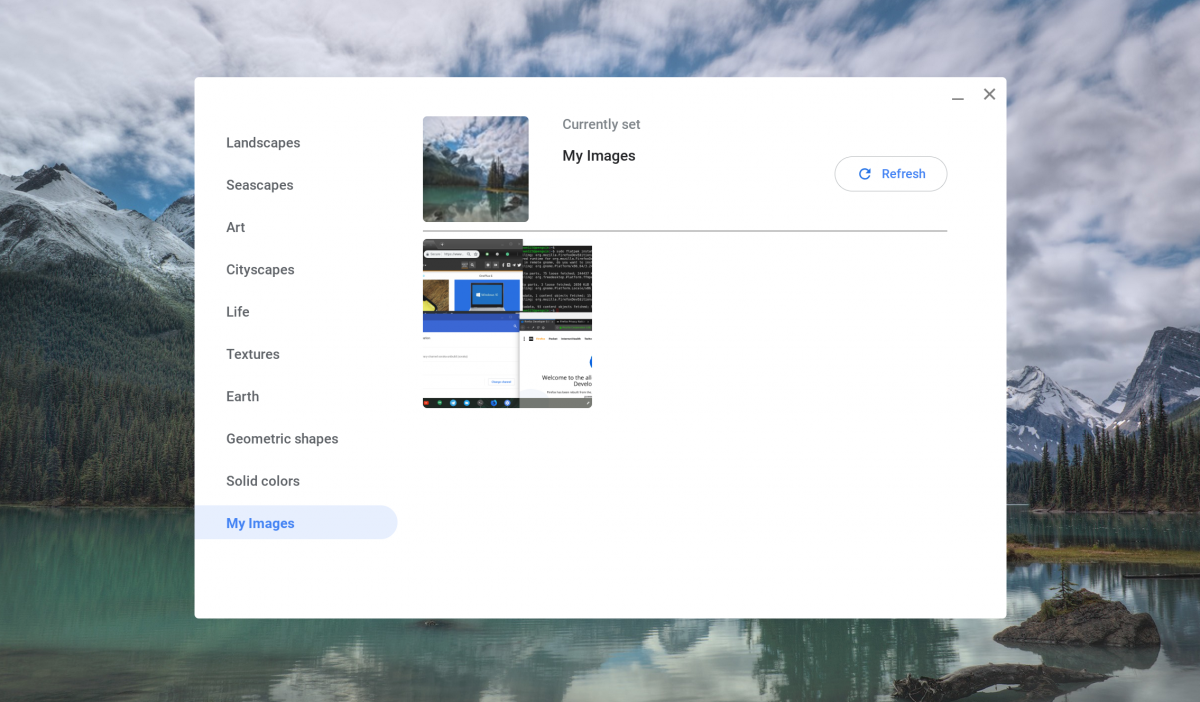Refresh the current wallpaper

tap(890, 173)
